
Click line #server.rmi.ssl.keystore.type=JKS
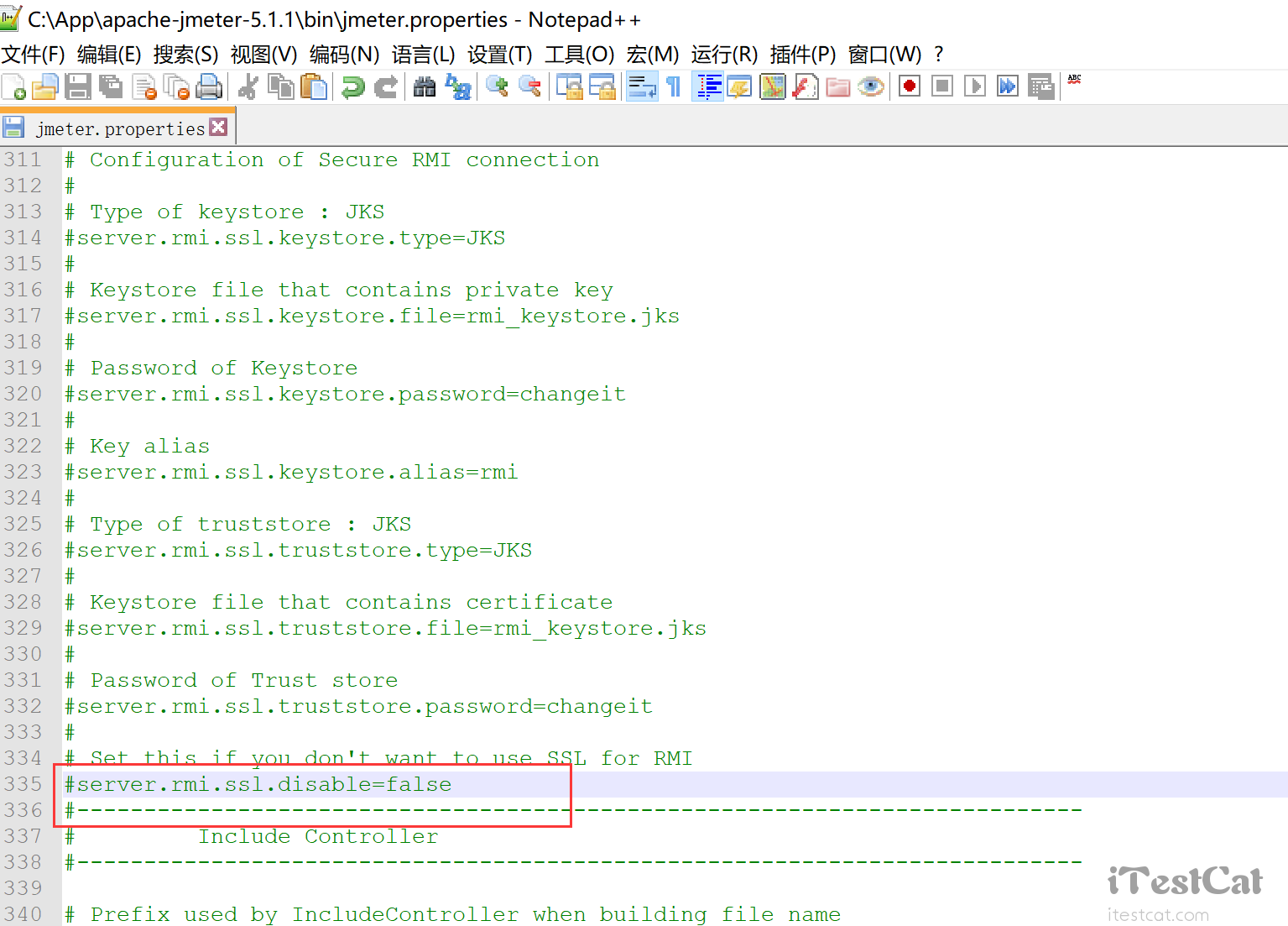coord(285,238)
